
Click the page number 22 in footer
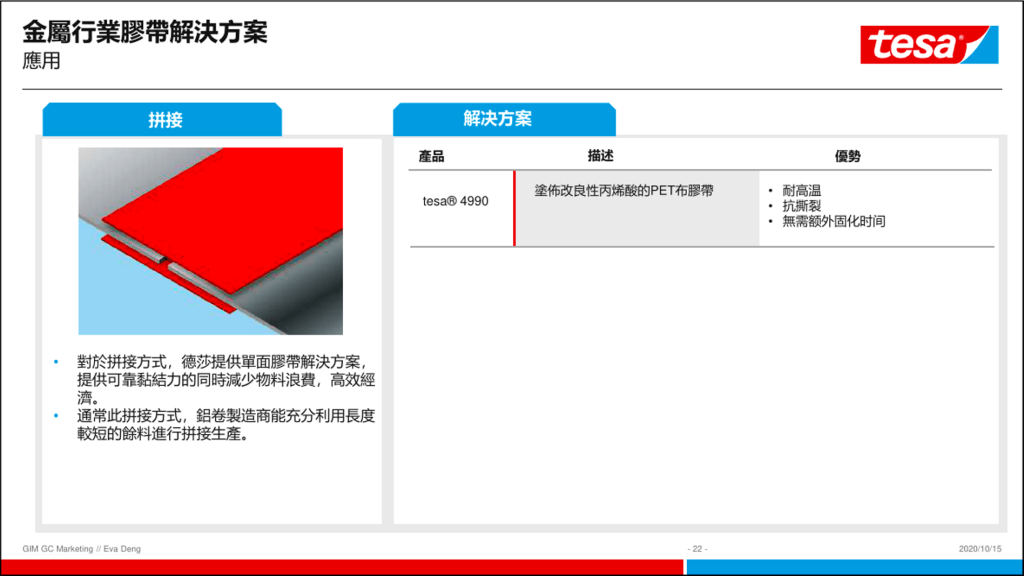coord(698,549)
